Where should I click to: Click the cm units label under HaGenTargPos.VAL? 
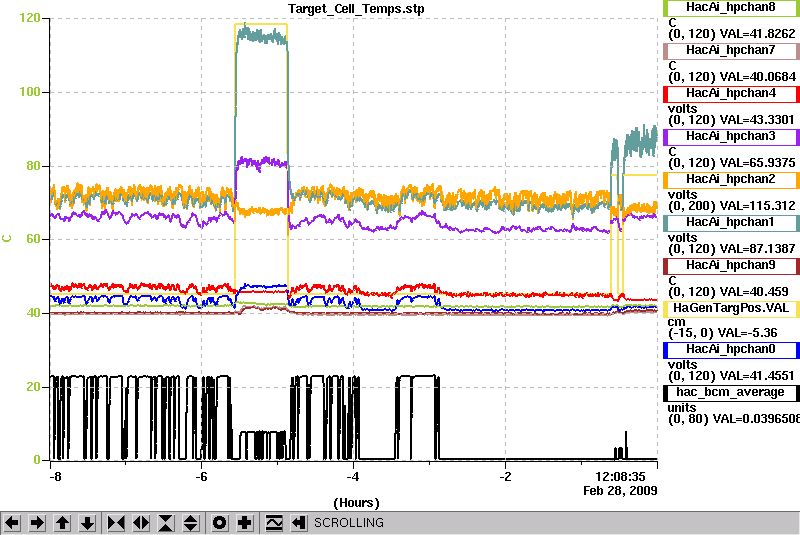(677, 322)
